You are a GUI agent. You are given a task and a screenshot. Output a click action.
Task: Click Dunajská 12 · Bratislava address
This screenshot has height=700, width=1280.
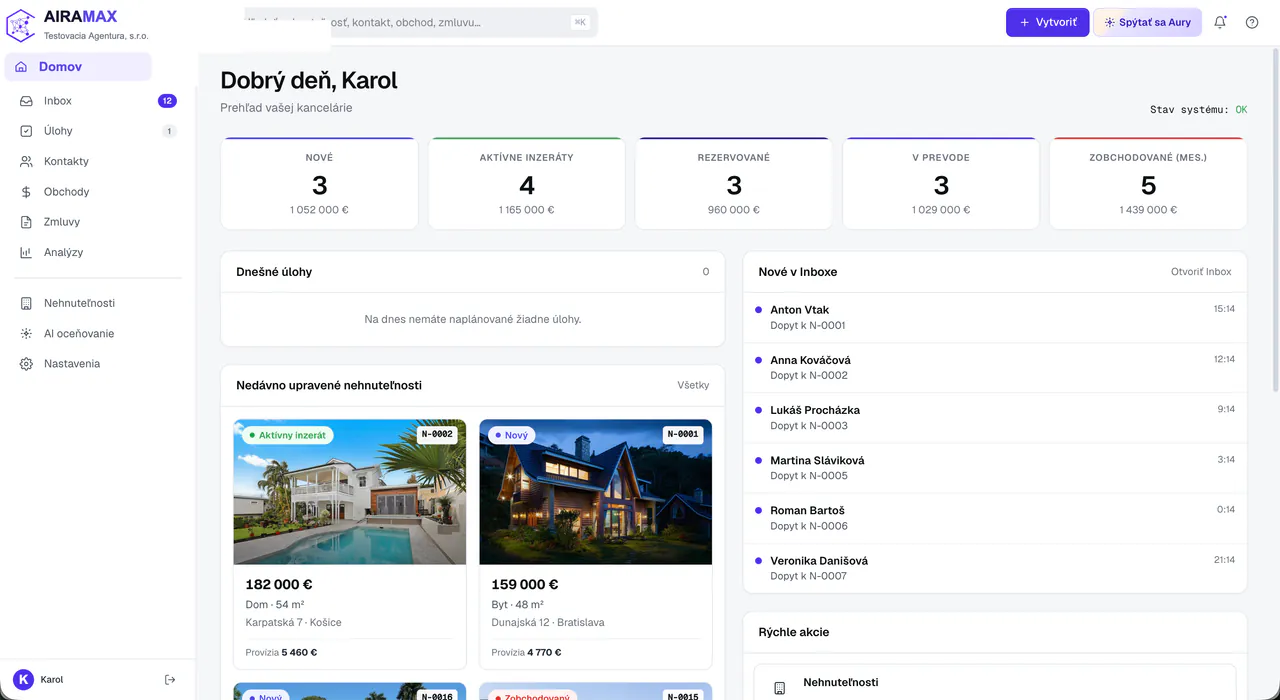click(x=548, y=623)
